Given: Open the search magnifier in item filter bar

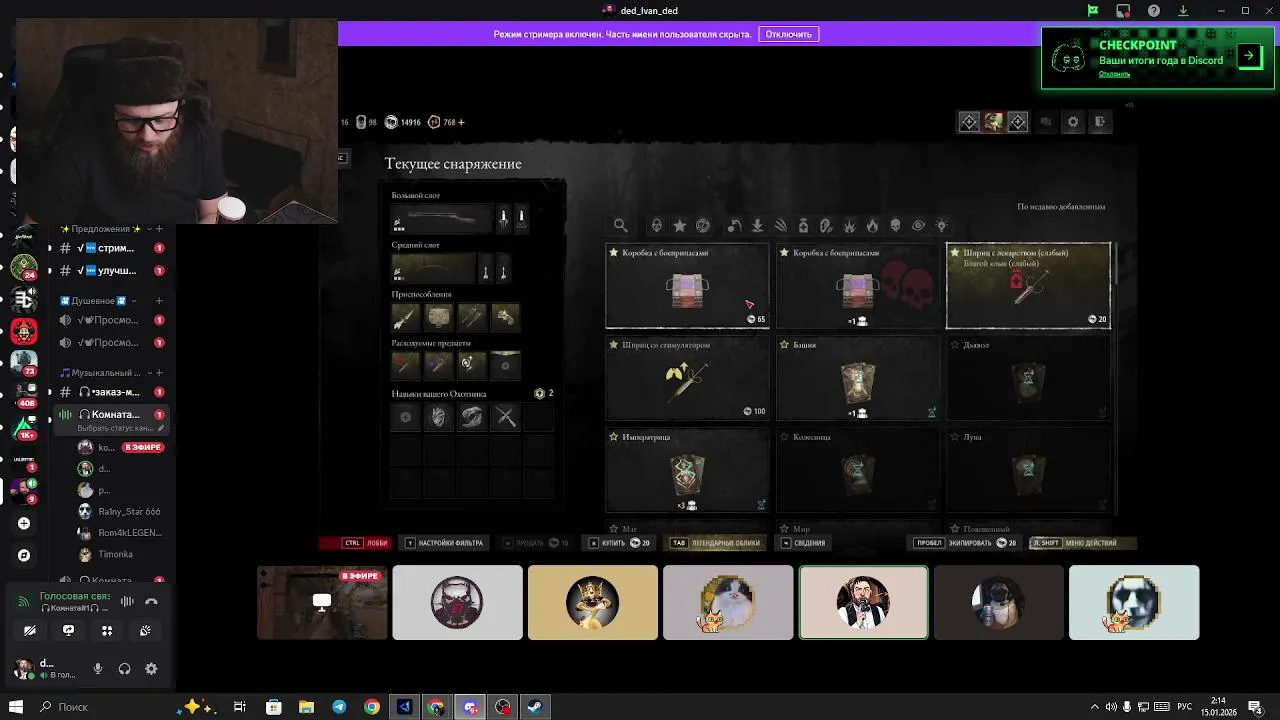Looking at the screenshot, I should pos(621,226).
